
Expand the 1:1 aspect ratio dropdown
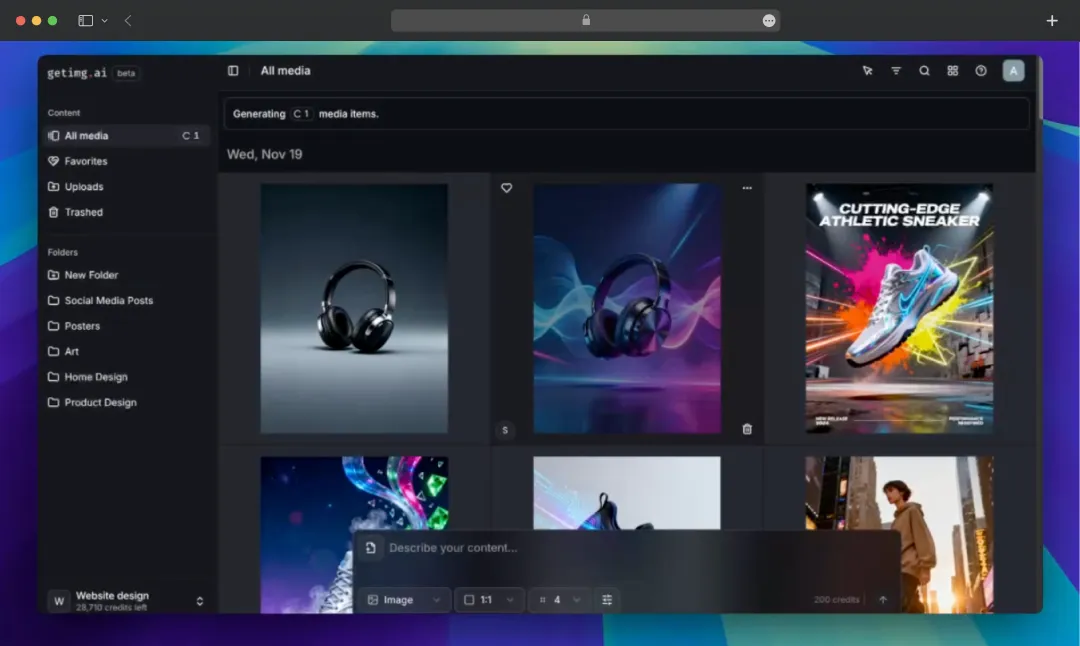point(489,599)
